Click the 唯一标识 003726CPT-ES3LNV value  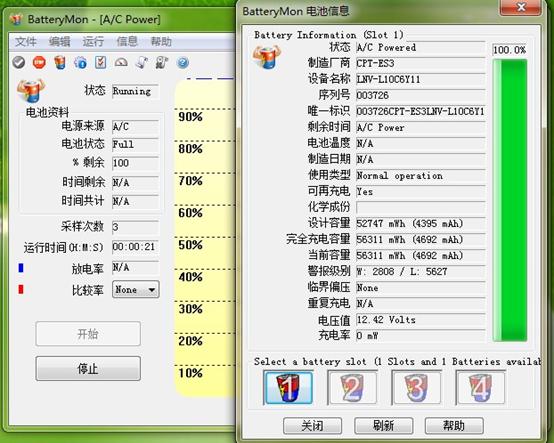pos(420,112)
